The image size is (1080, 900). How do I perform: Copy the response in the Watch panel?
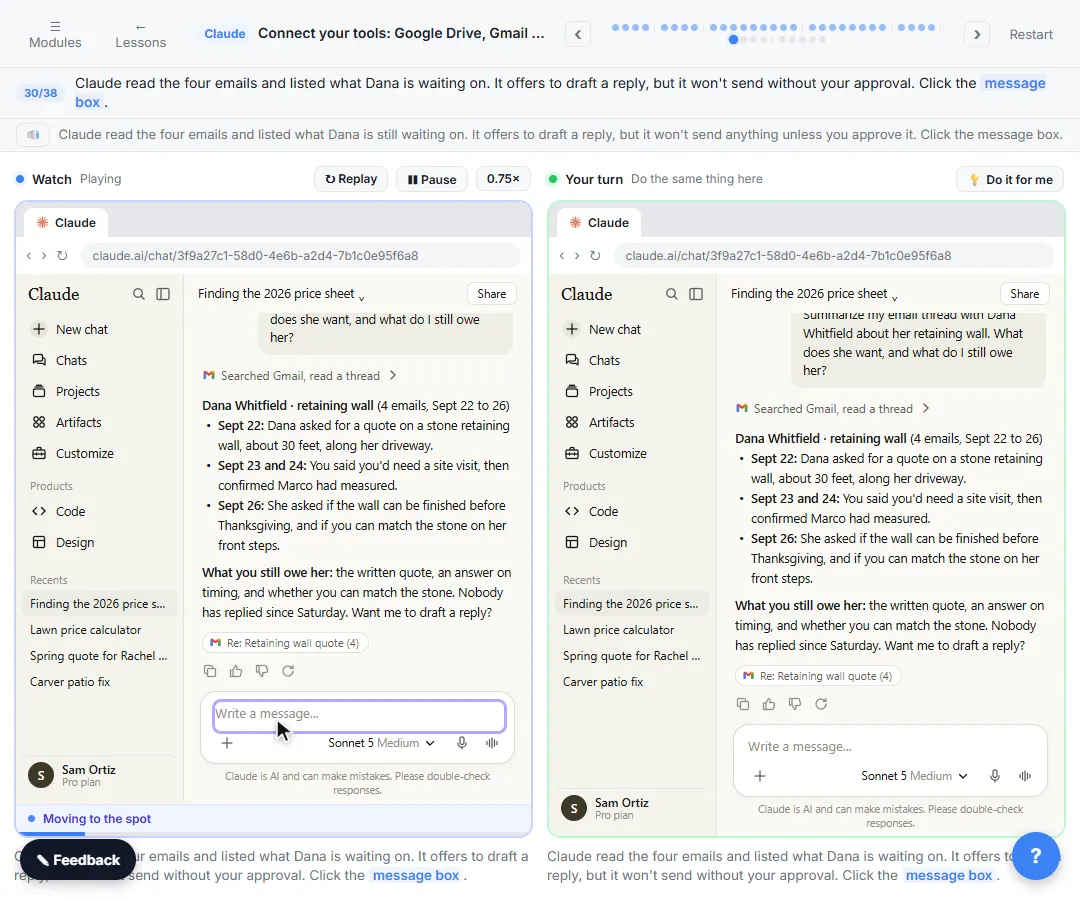pos(210,671)
